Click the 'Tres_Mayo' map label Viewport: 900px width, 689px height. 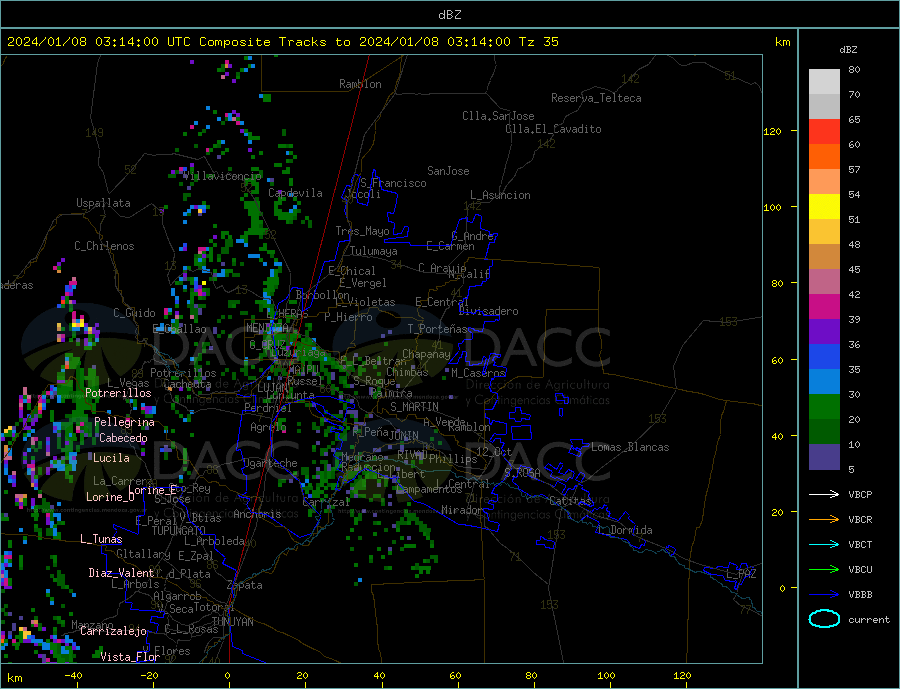tap(362, 231)
